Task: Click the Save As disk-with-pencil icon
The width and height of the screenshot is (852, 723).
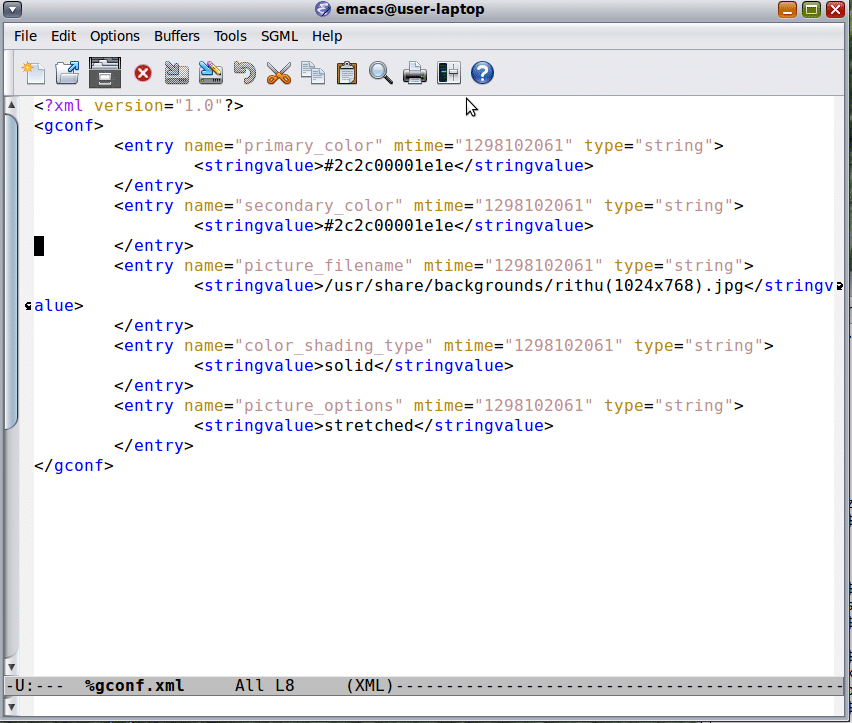Action: [210, 73]
